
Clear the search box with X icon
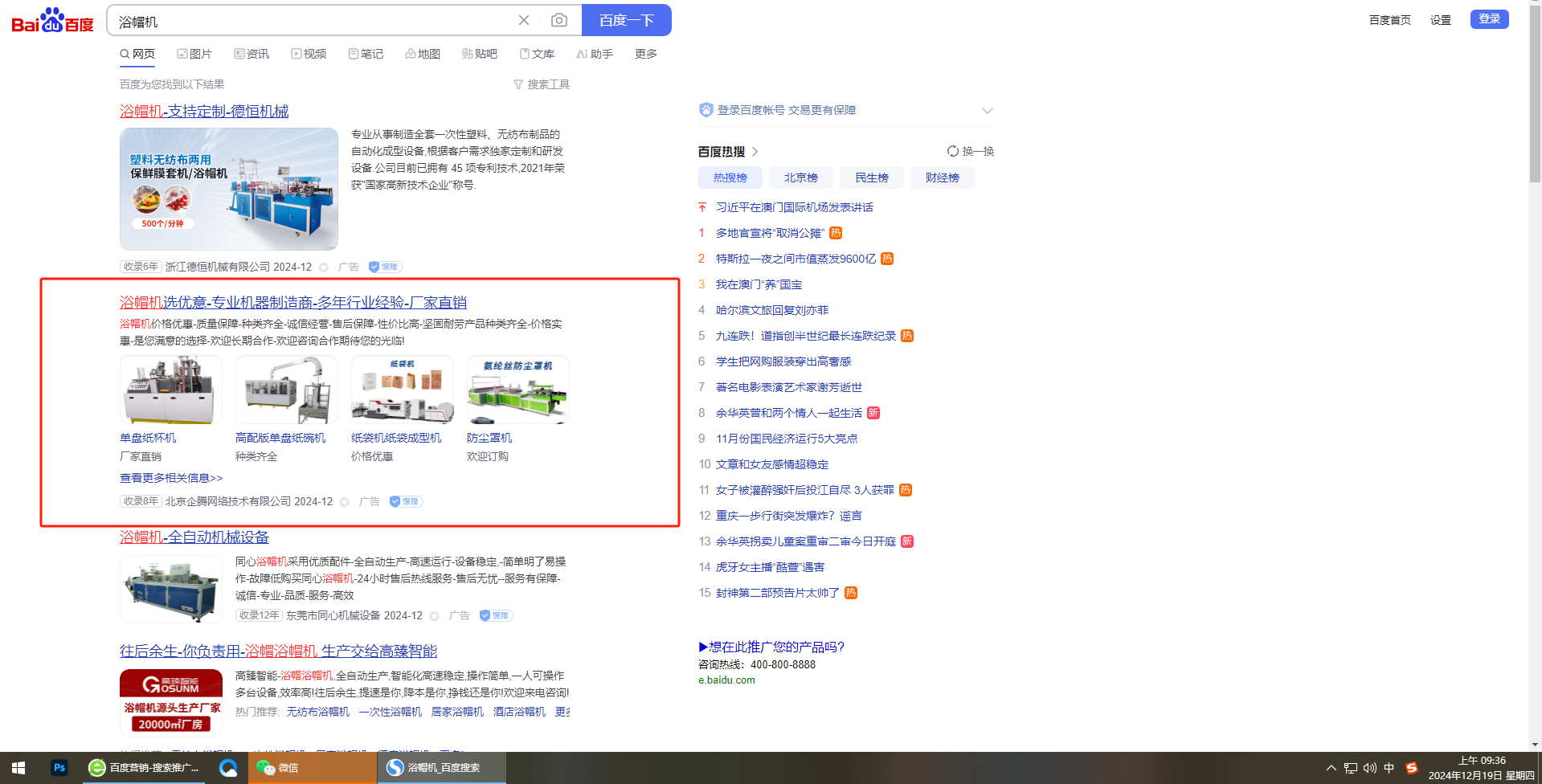524,20
